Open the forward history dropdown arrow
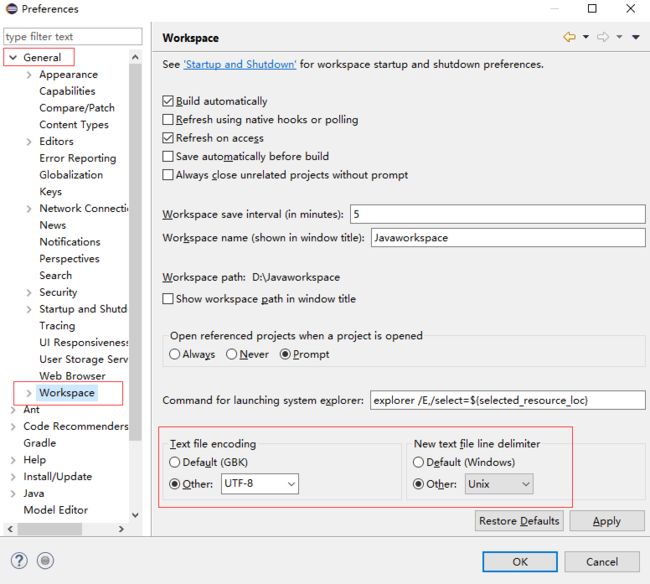 [619, 37]
